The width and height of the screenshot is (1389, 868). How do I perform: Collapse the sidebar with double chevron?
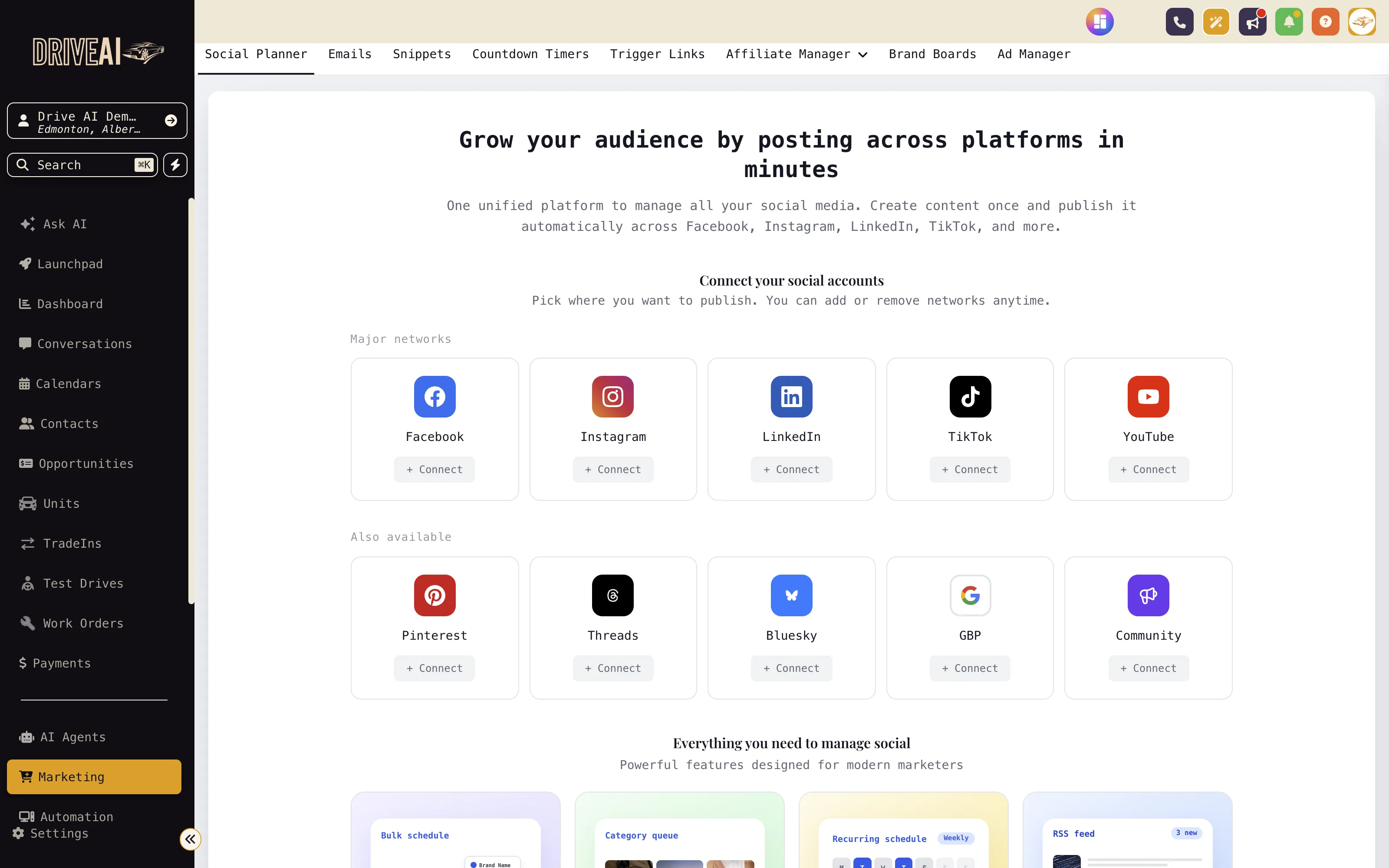click(x=190, y=839)
